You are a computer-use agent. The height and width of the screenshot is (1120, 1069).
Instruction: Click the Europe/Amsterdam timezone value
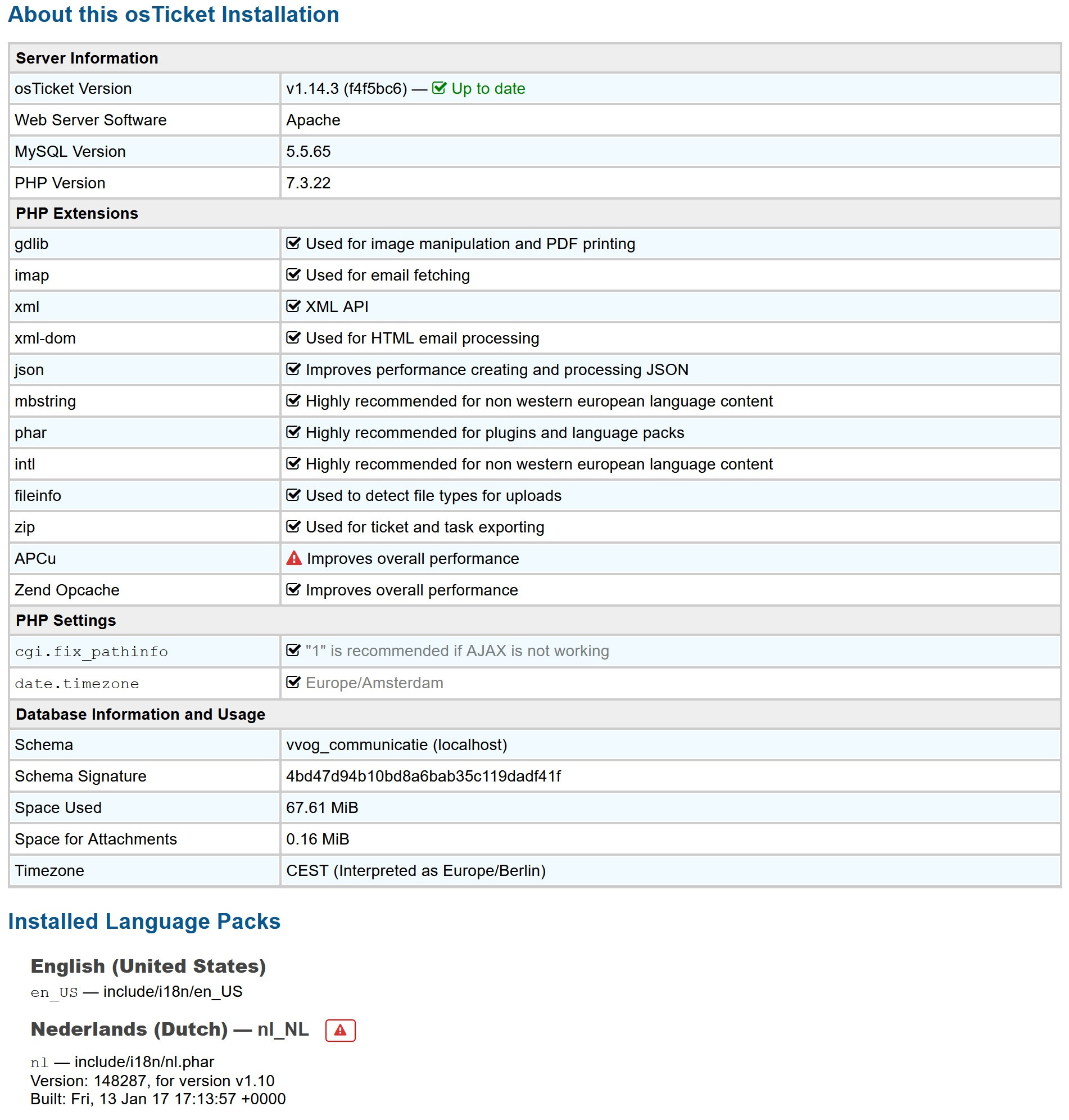point(374,683)
